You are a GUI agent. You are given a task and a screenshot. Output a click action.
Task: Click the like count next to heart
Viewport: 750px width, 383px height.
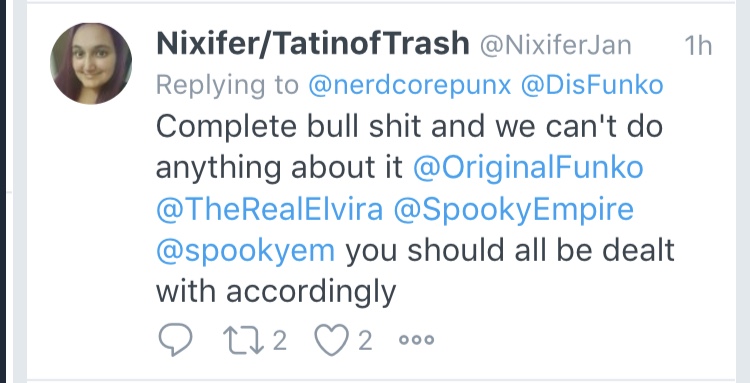click(x=364, y=340)
